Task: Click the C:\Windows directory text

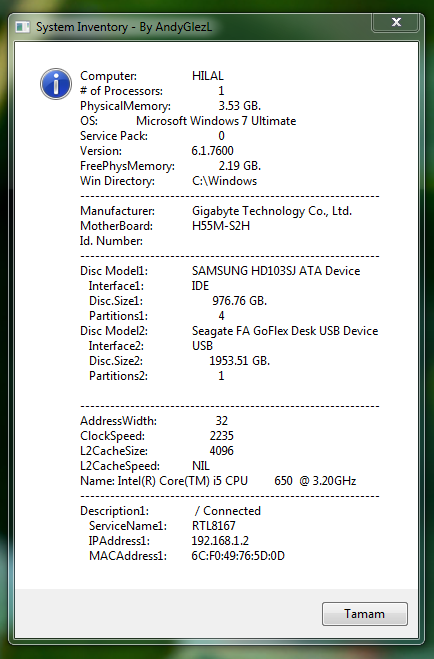Action: 224,181
